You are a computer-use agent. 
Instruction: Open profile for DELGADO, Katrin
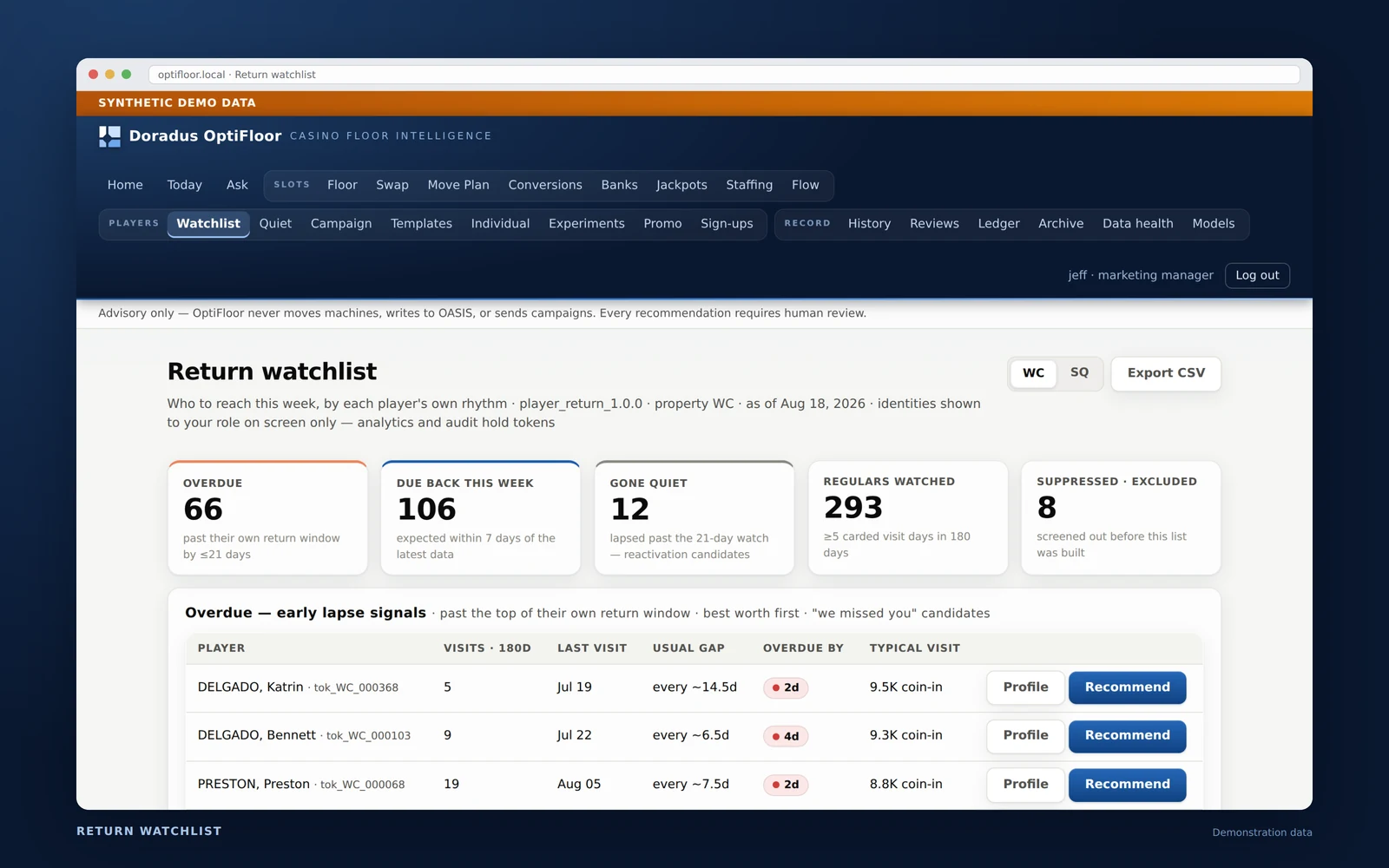pos(1025,687)
